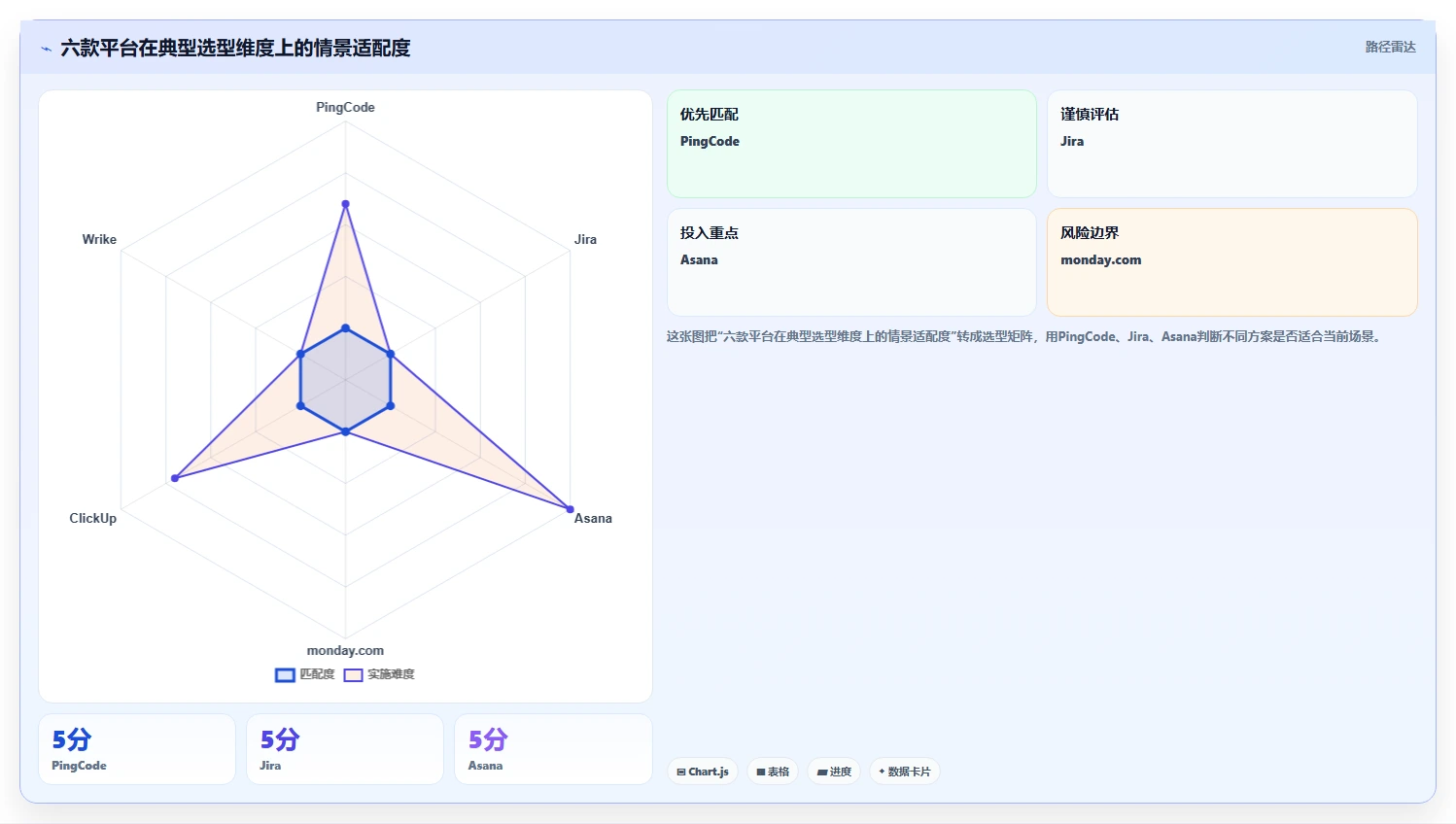This screenshot has width=1456, height=824.
Task: Select the 表格 tag chip
Action: 773,772
